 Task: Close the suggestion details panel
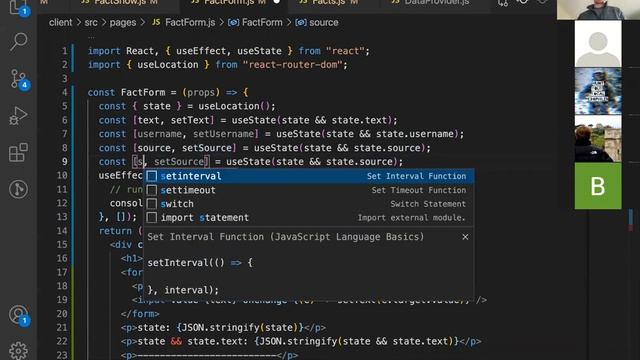(x=465, y=237)
